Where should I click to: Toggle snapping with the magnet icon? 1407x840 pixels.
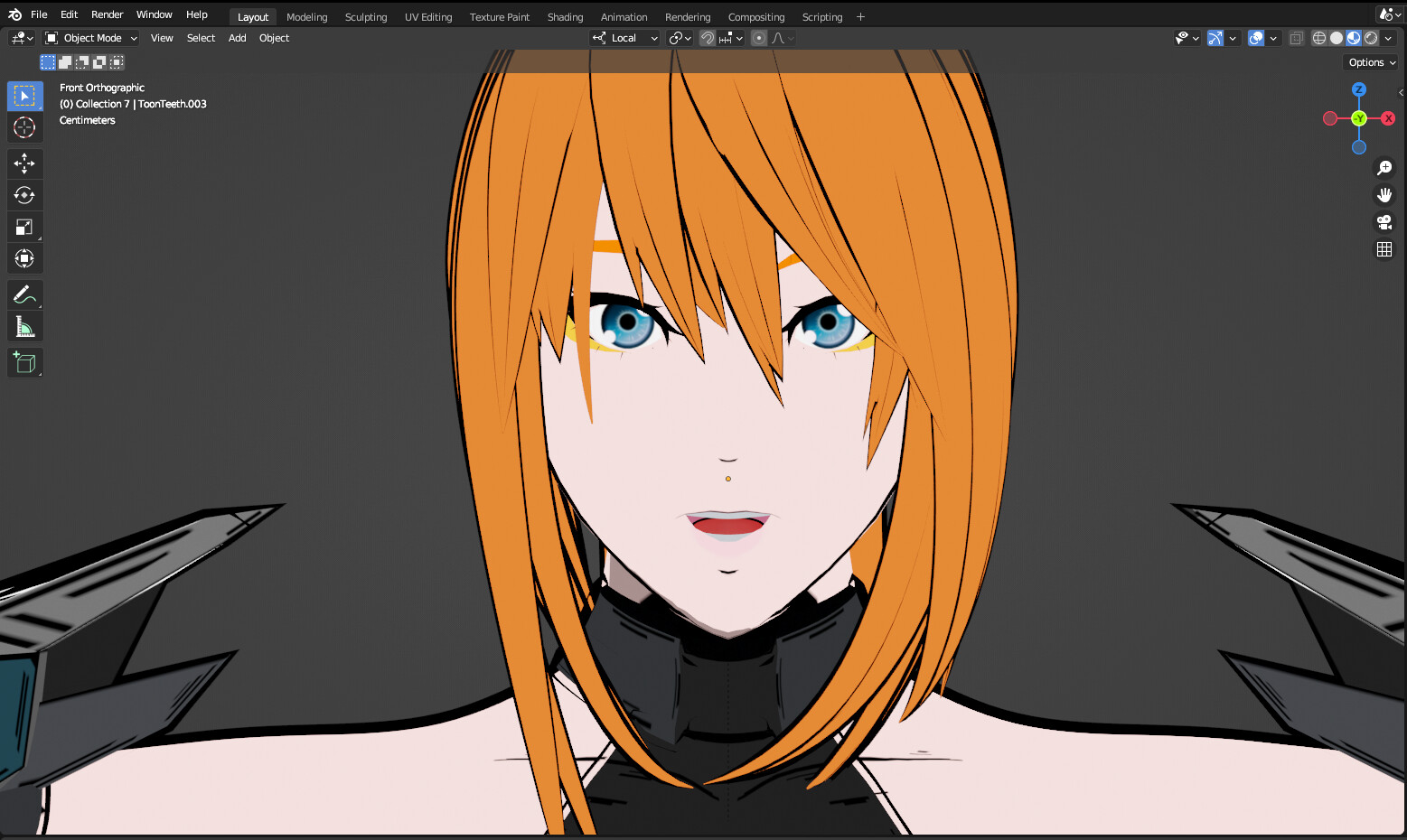coord(708,37)
